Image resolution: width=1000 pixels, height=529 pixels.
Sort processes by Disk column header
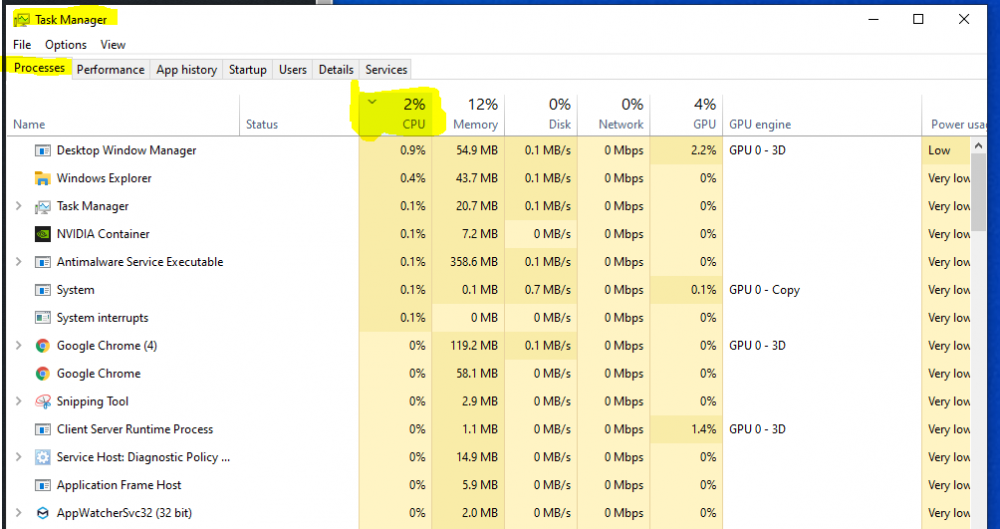pyautogui.click(x=541, y=115)
